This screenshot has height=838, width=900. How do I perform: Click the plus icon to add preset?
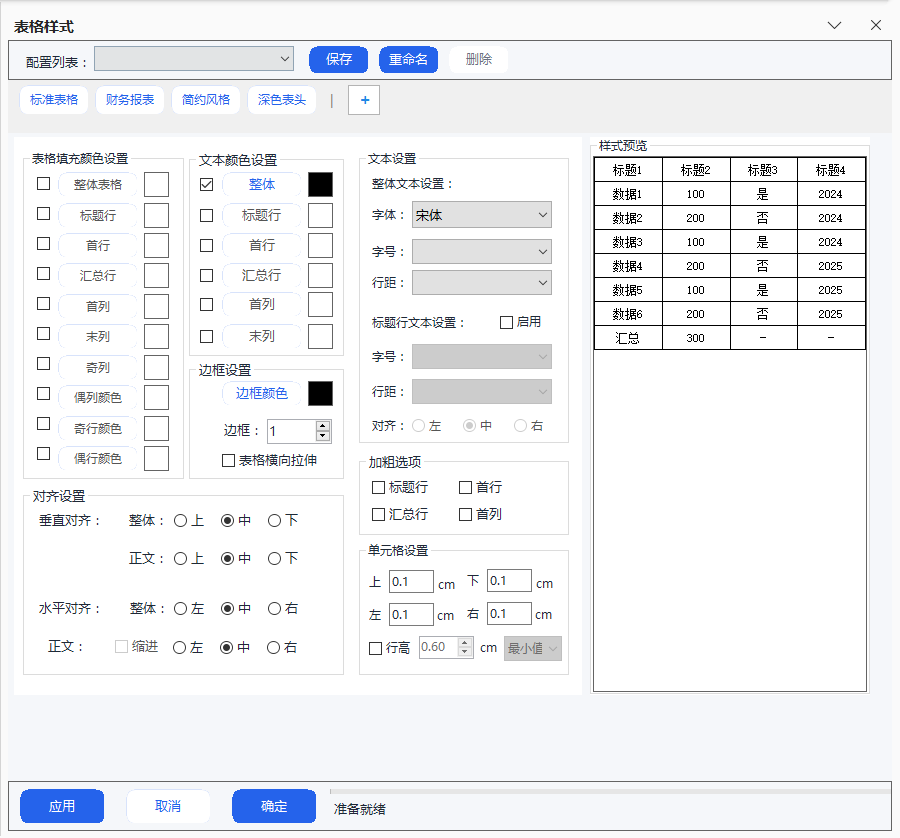tap(364, 100)
